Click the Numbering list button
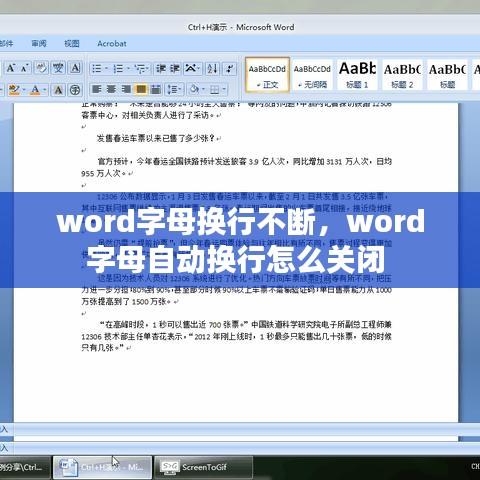 (x=118, y=69)
